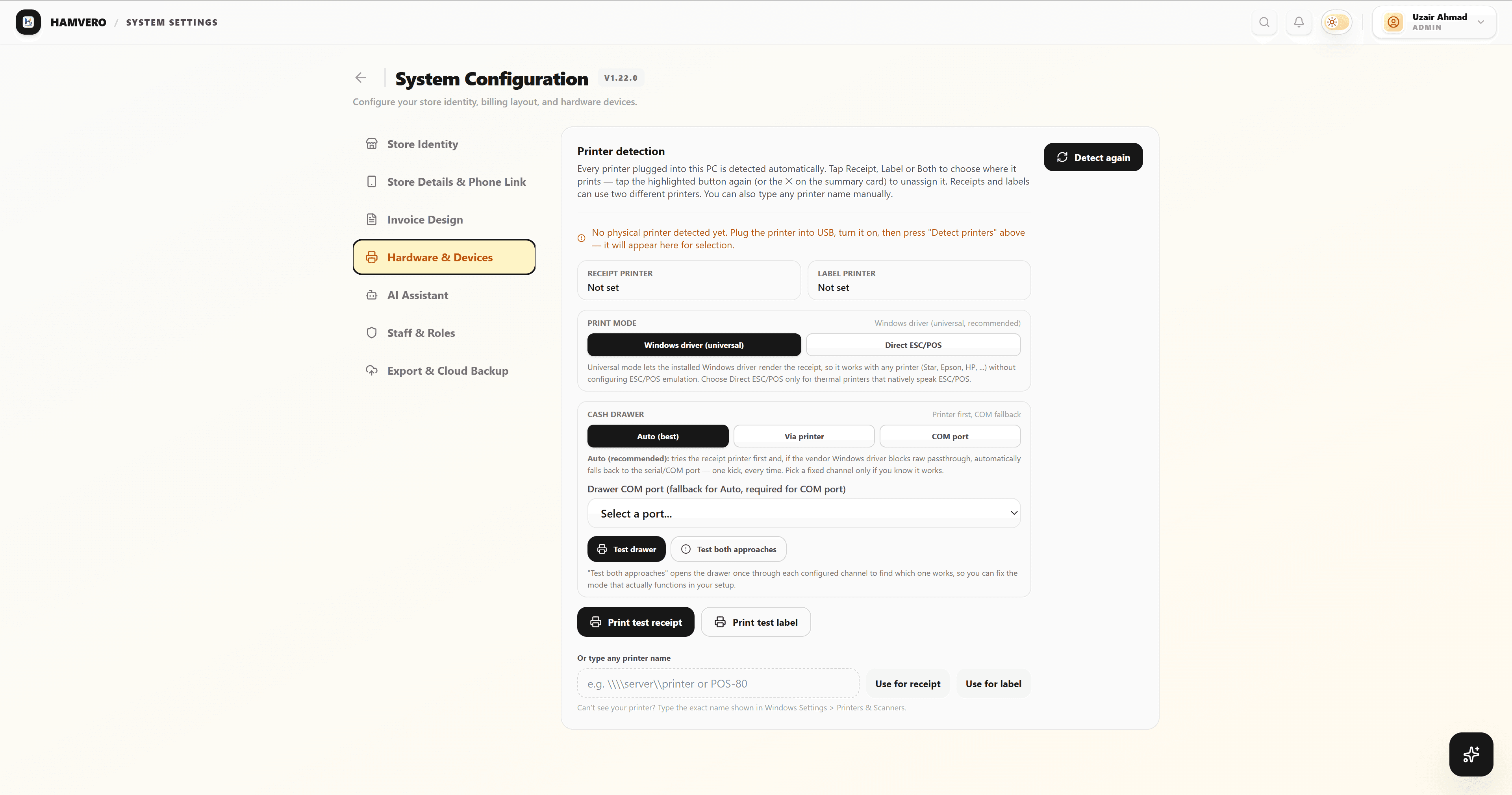Screen dimensions: 1512x795
Task: Expand the Uzair Ahmad account menu chevron
Action: coord(1481,22)
